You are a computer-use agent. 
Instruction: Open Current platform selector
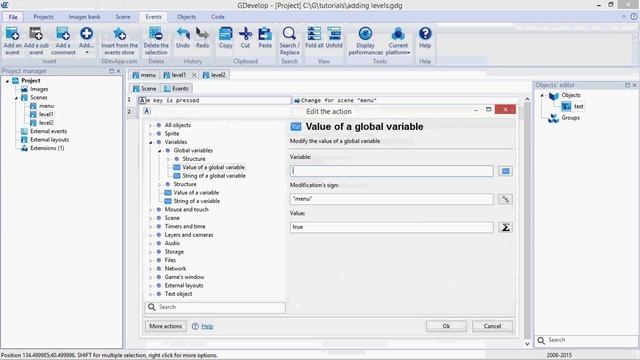point(398,41)
